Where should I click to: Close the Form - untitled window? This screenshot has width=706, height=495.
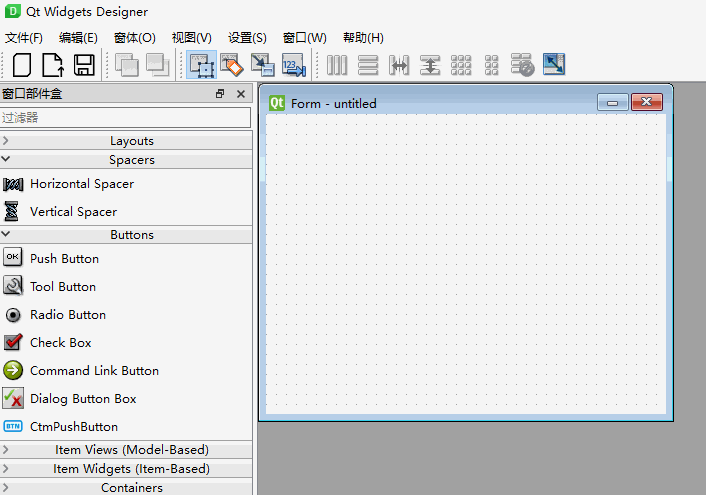(647, 102)
